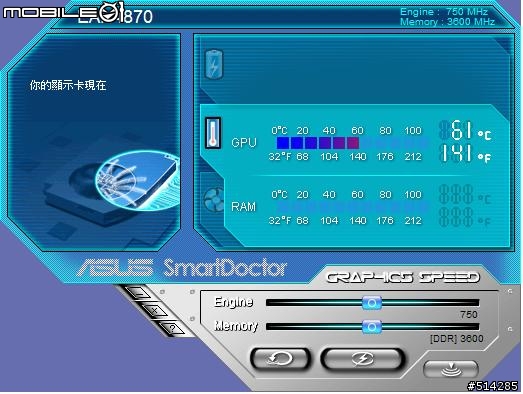Click the 61 °C GPU readout
This screenshot has height=394, width=523.
(x=465, y=130)
